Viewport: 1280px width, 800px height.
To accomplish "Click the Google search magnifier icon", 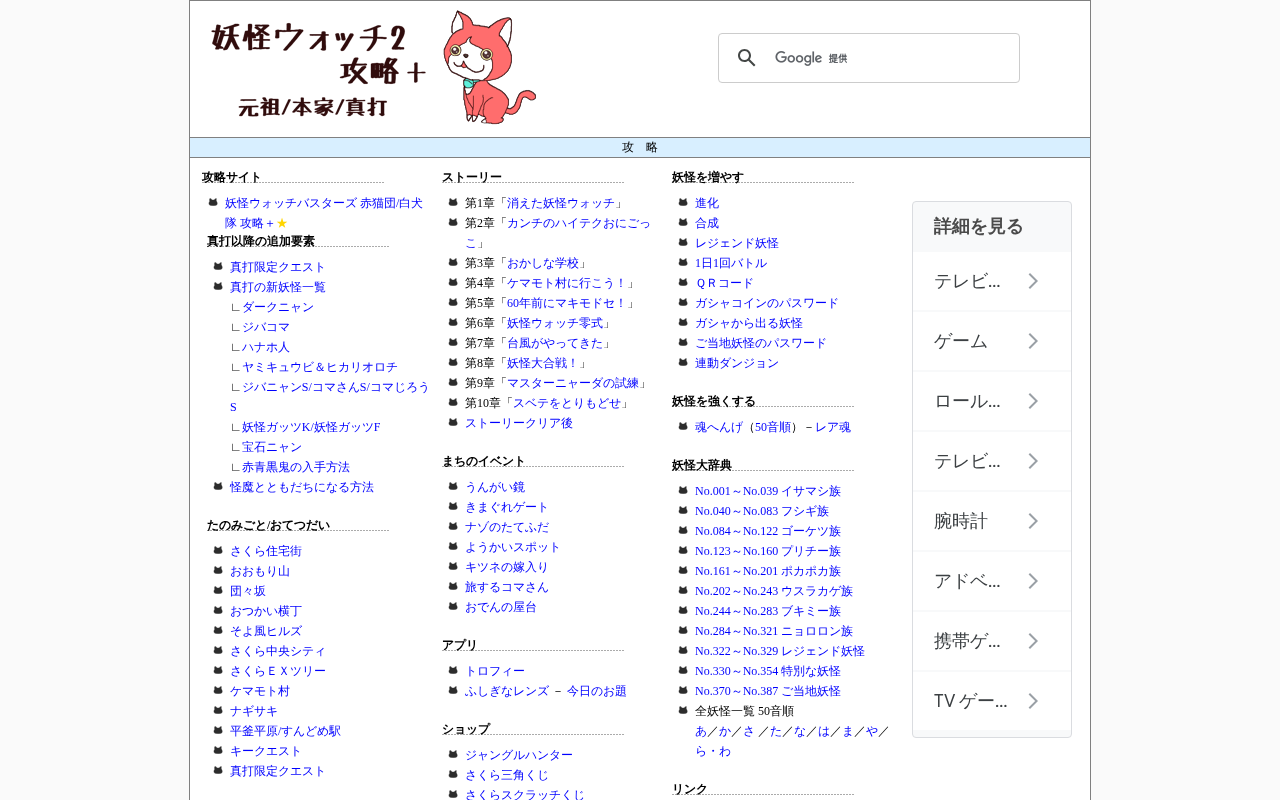I will [x=746, y=58].
